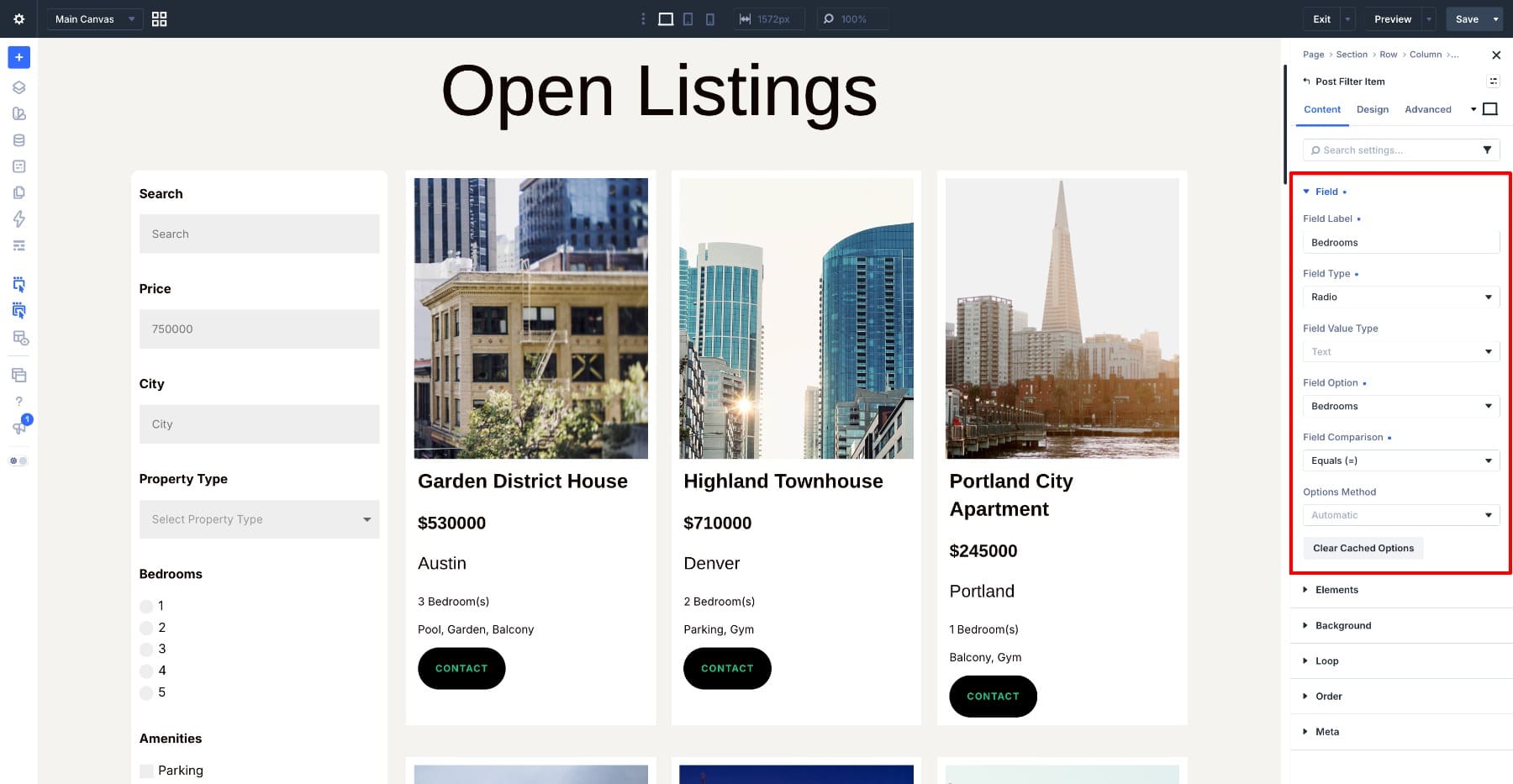Collapse the Field settings group
Screen dimensions: 1513x784
pos(1326,192)
